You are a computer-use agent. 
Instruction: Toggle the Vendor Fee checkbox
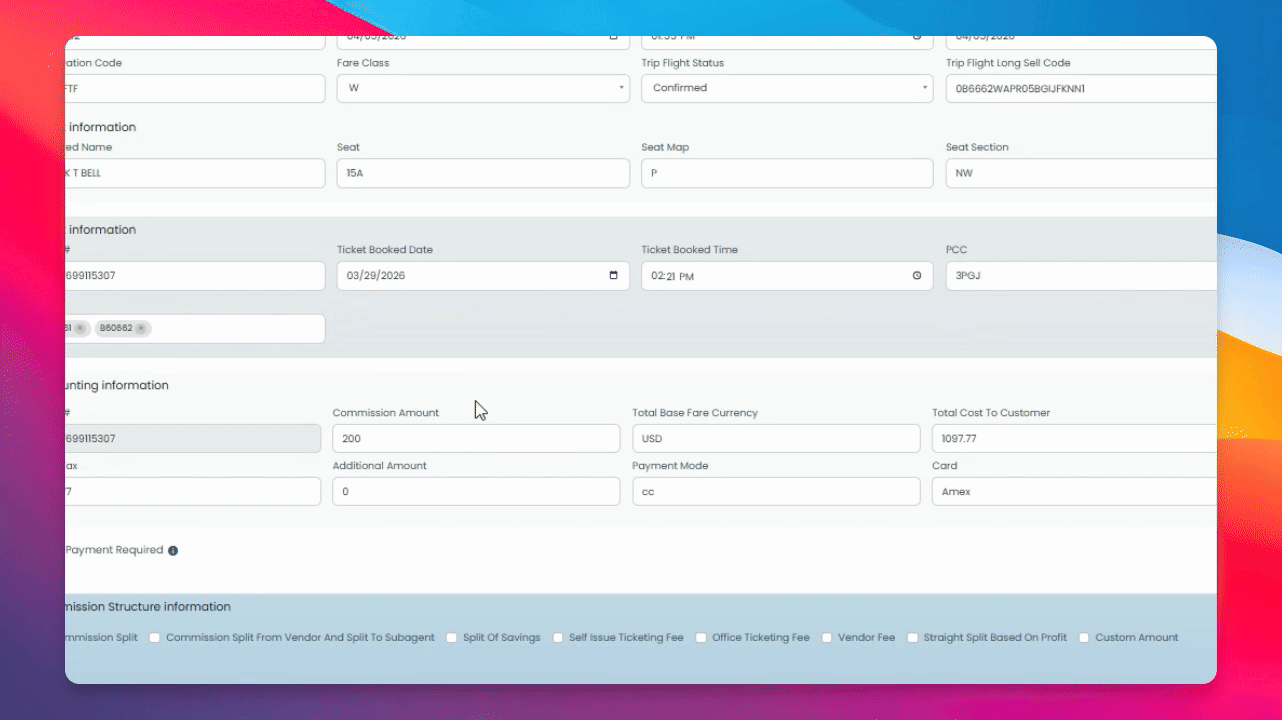[x=828, y=638]
